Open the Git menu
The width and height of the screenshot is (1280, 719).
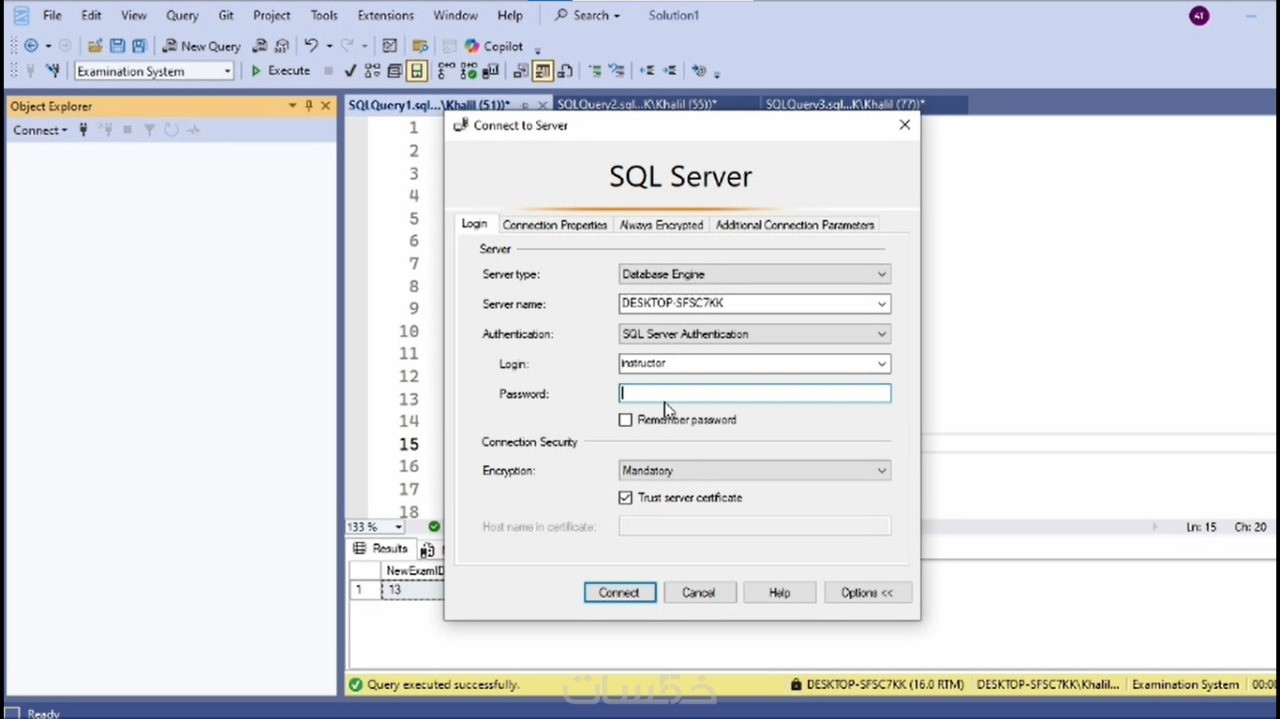click(226, 15)
